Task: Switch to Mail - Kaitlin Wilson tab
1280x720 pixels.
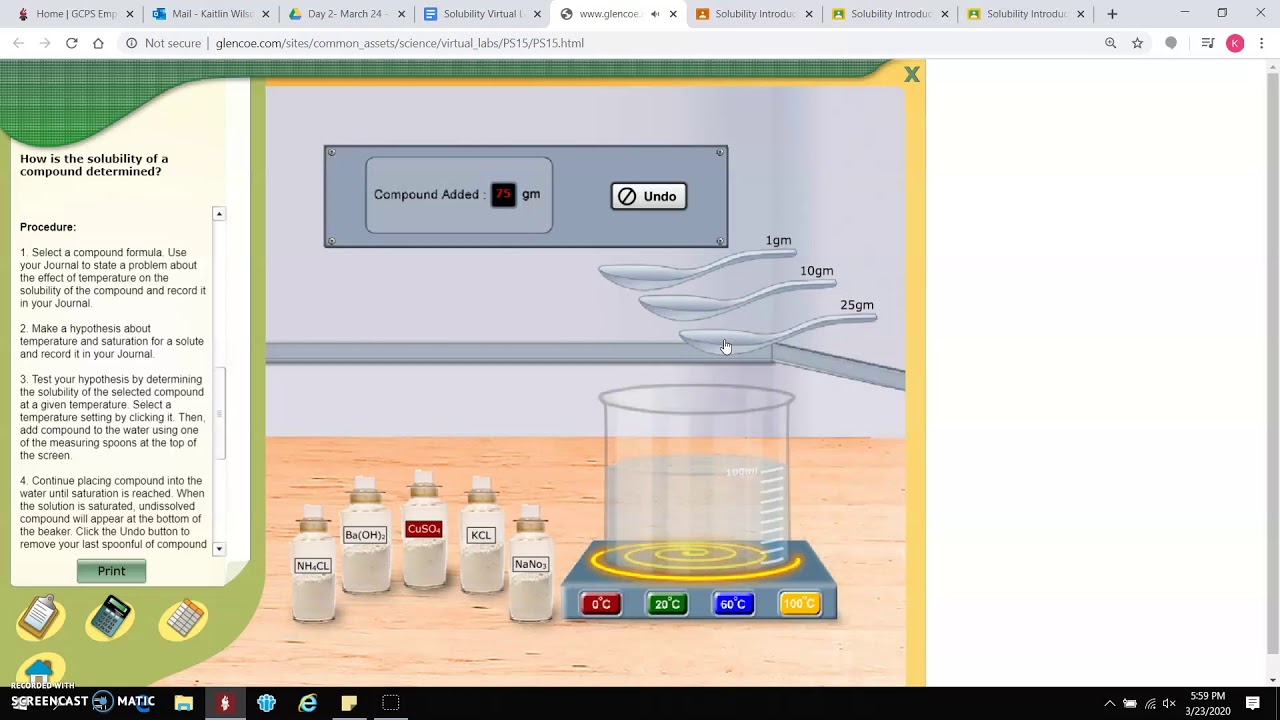Action: pyautogui.click(x=212, y=14)
